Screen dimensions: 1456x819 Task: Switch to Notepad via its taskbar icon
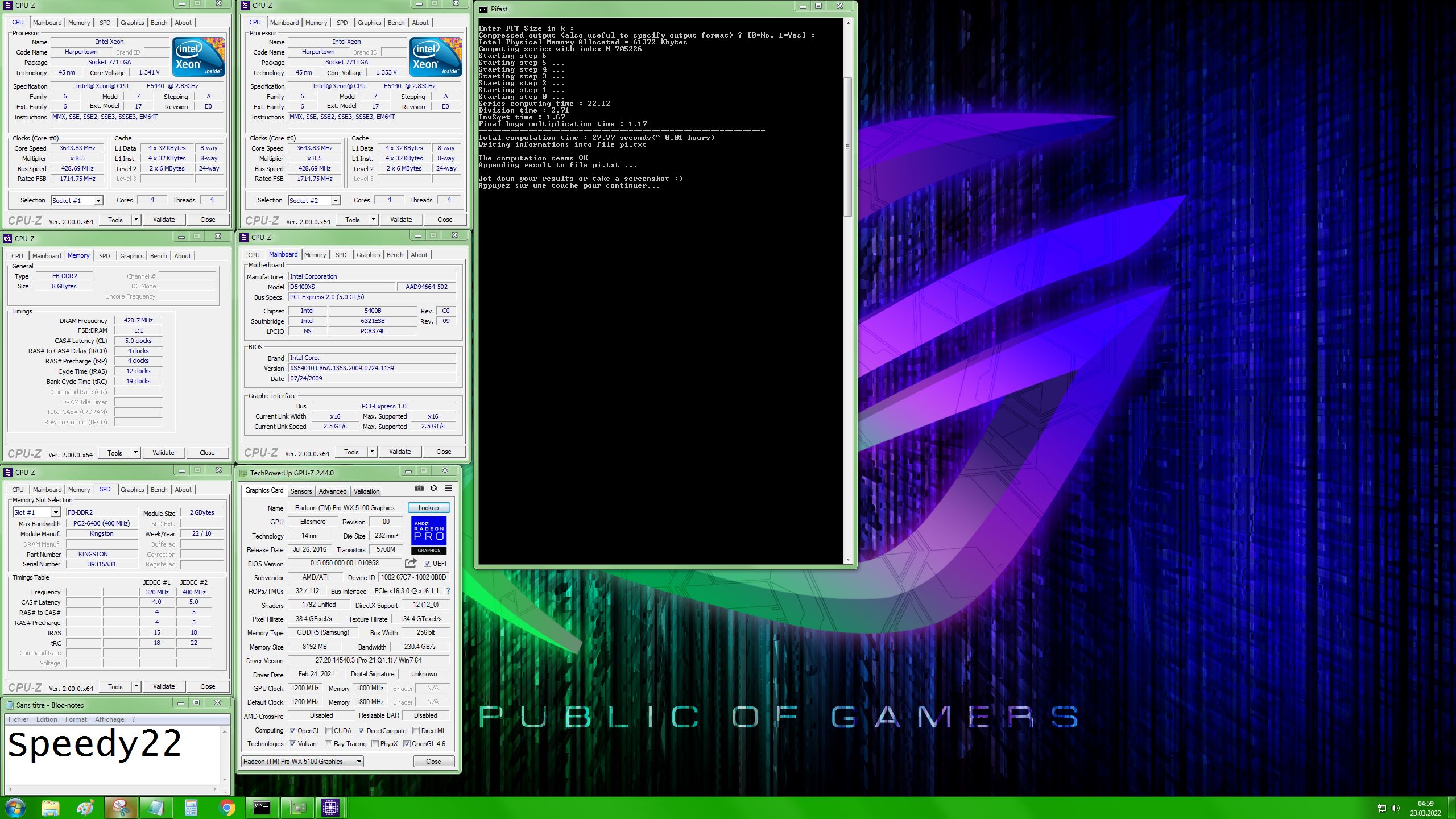(156, 808)
